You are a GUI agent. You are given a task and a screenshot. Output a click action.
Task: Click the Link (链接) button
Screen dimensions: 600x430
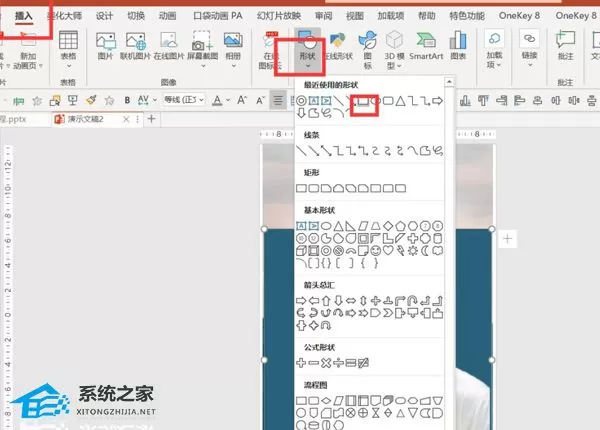(529, 49)
